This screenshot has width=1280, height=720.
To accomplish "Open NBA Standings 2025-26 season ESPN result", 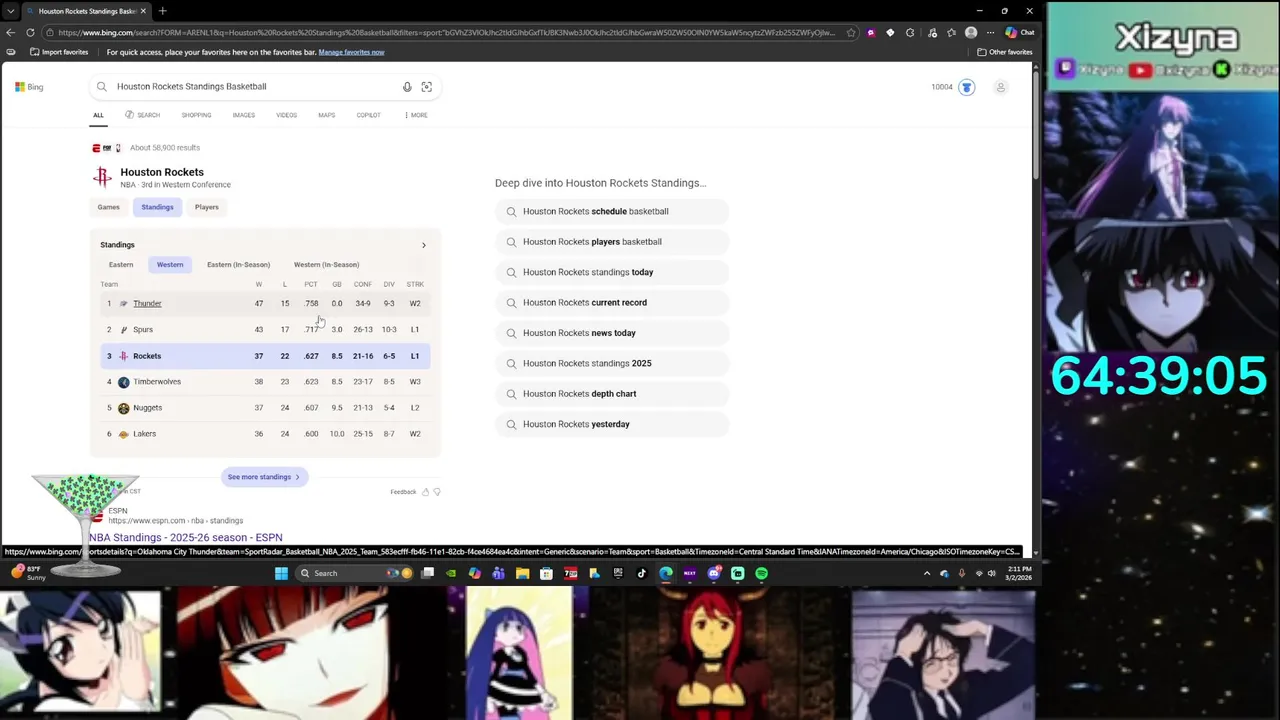I will click(186, 538).
